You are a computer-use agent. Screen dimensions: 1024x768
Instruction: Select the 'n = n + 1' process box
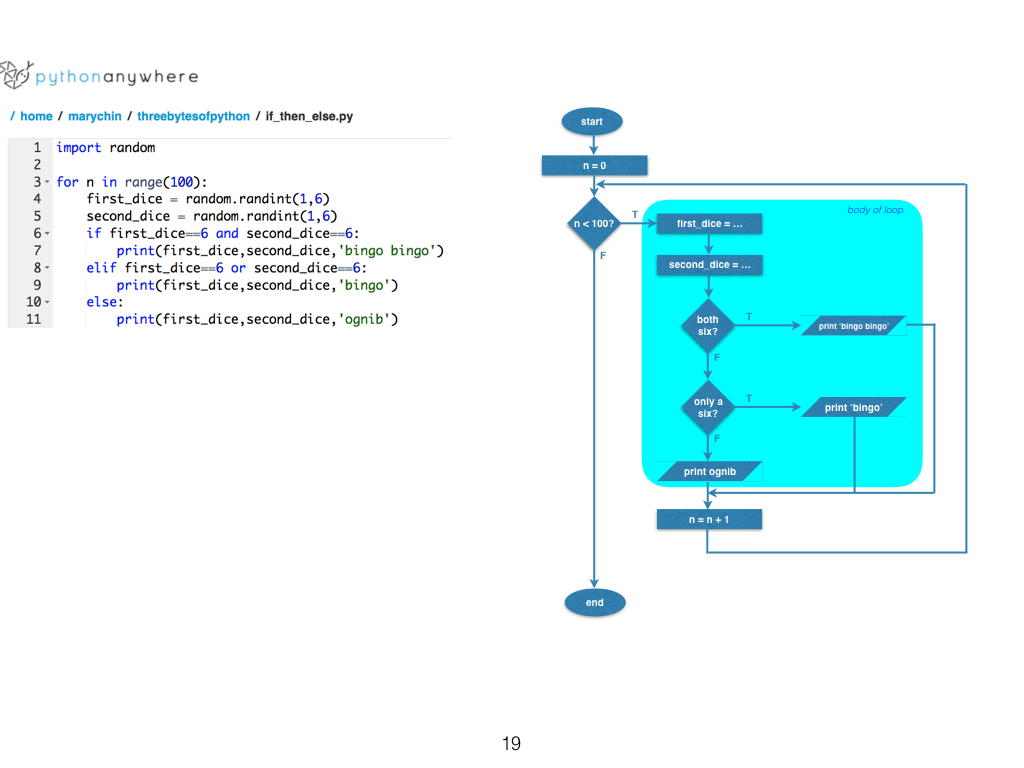point(708,519)
